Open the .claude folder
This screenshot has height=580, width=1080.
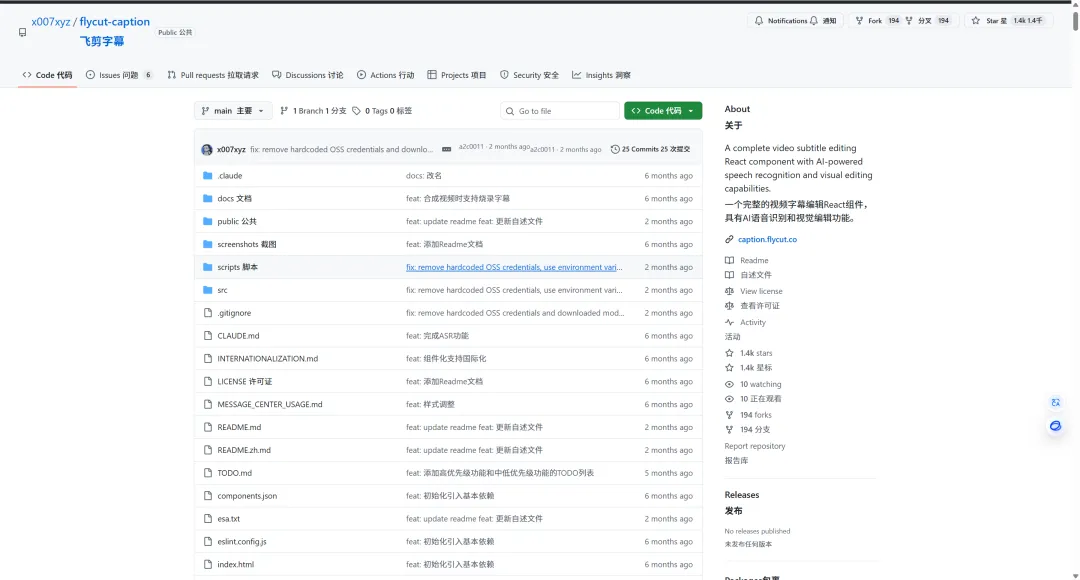coord(229,176)
